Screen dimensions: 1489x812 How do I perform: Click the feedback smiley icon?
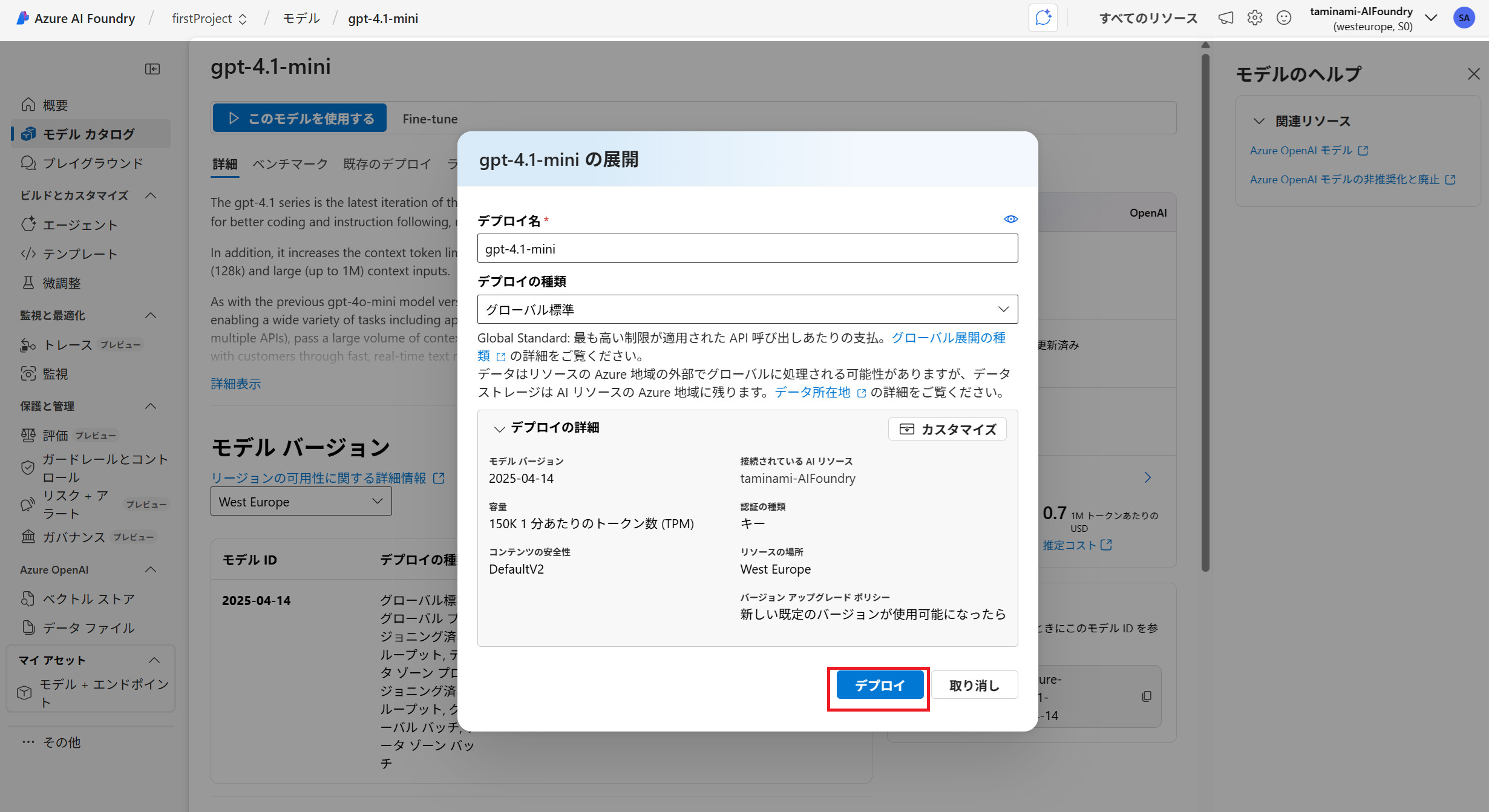[1284, 18]
